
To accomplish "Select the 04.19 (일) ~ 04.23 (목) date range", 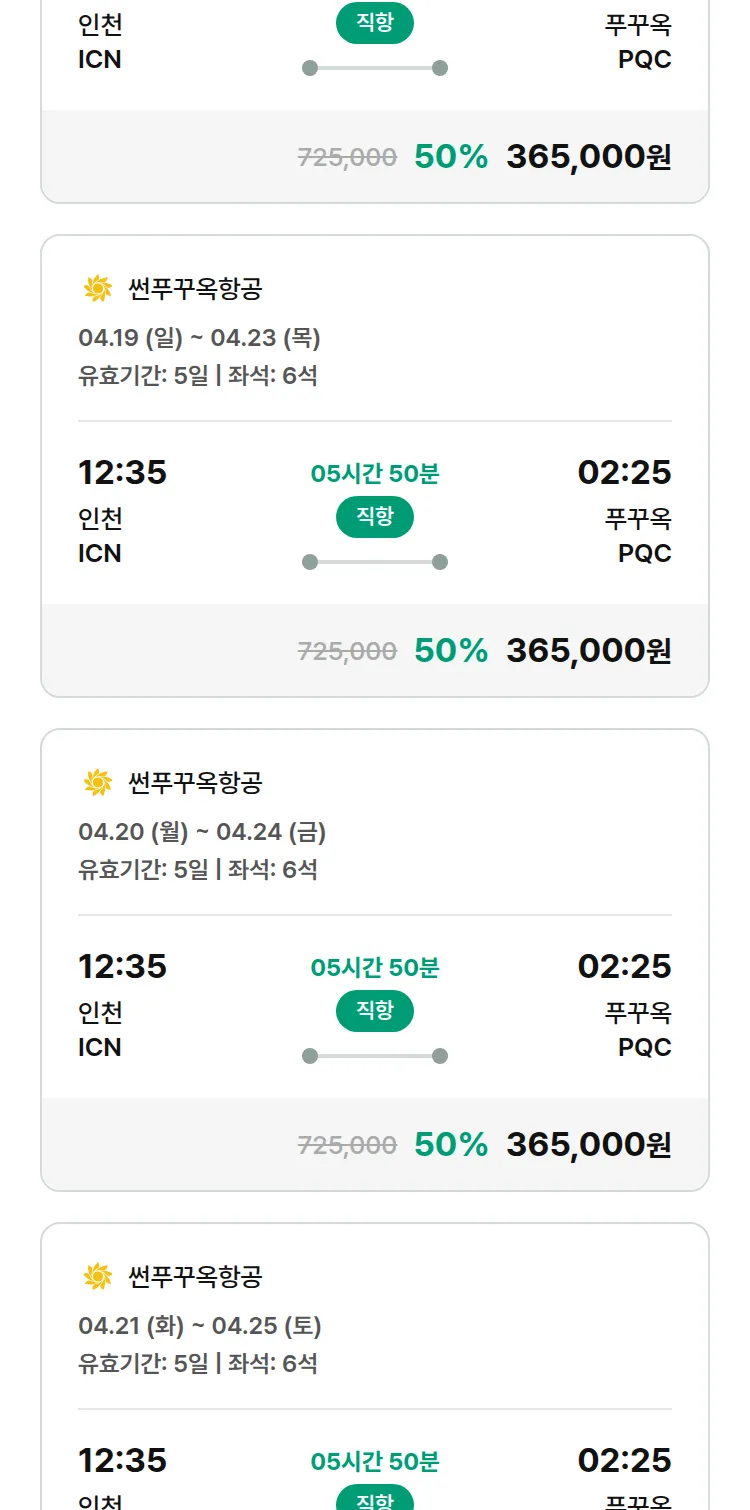I will [x=199, y=338].
